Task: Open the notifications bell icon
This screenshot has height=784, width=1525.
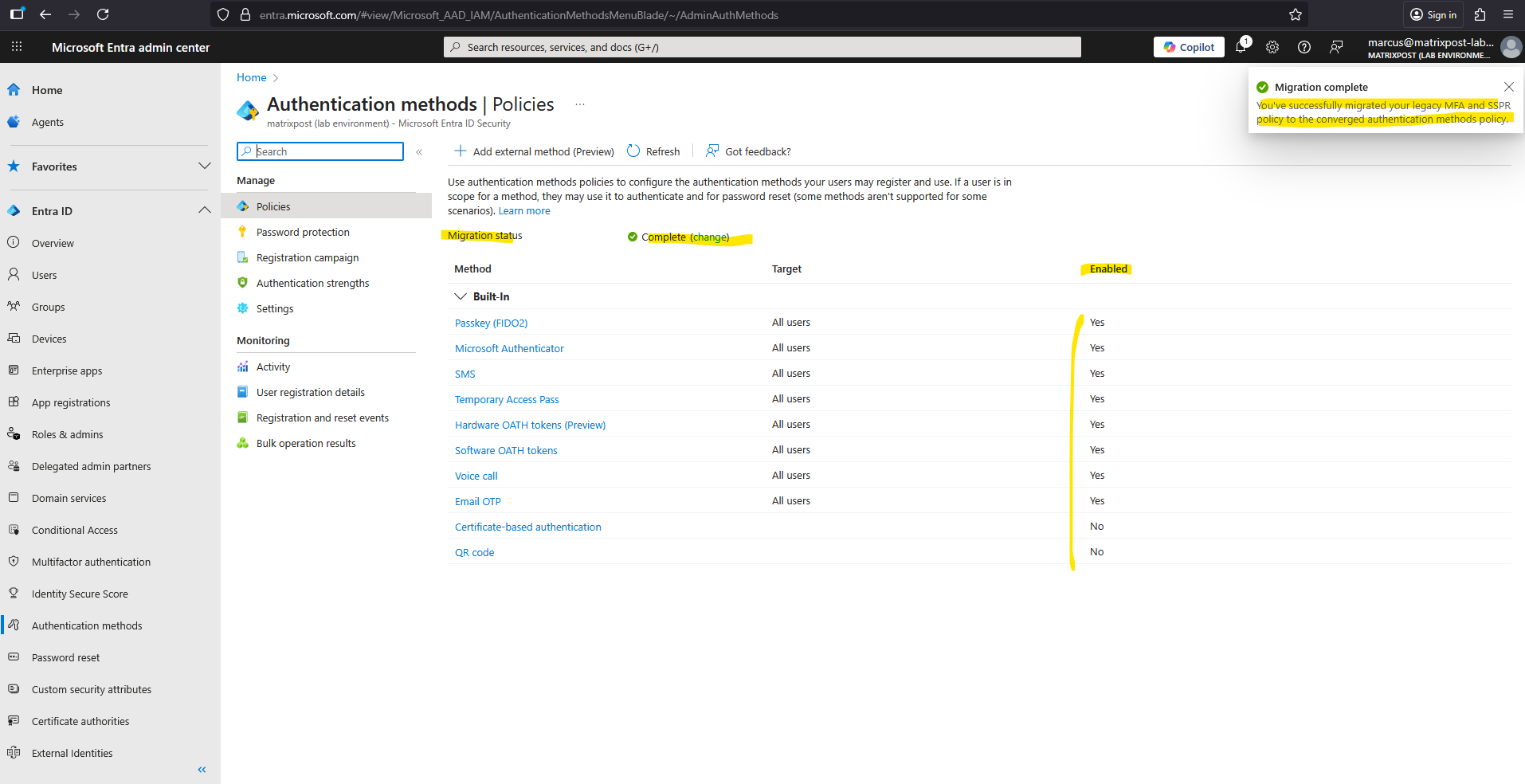Action: [x=1241, y=47]
